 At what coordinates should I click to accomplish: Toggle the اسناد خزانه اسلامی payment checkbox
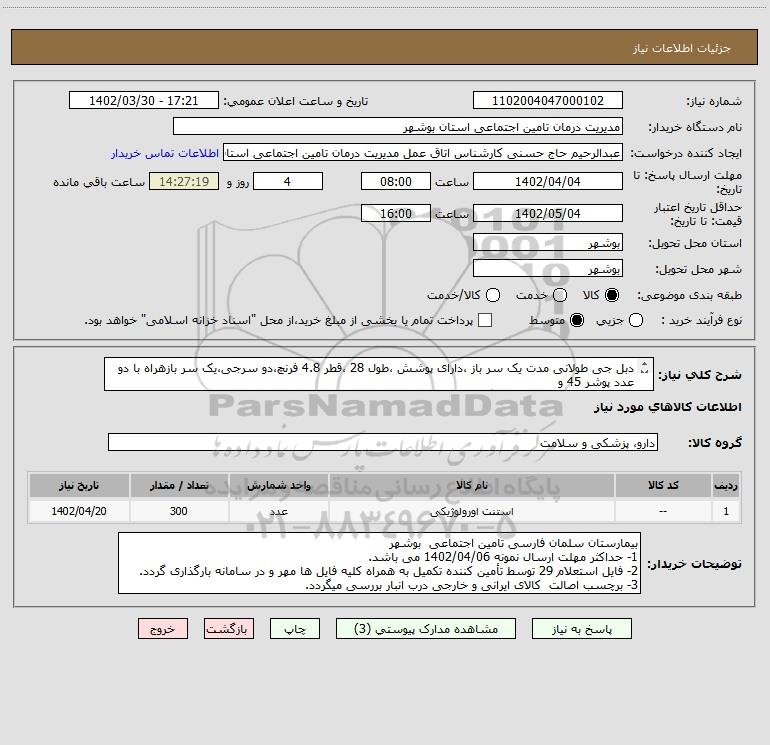(x=485, y=320)
